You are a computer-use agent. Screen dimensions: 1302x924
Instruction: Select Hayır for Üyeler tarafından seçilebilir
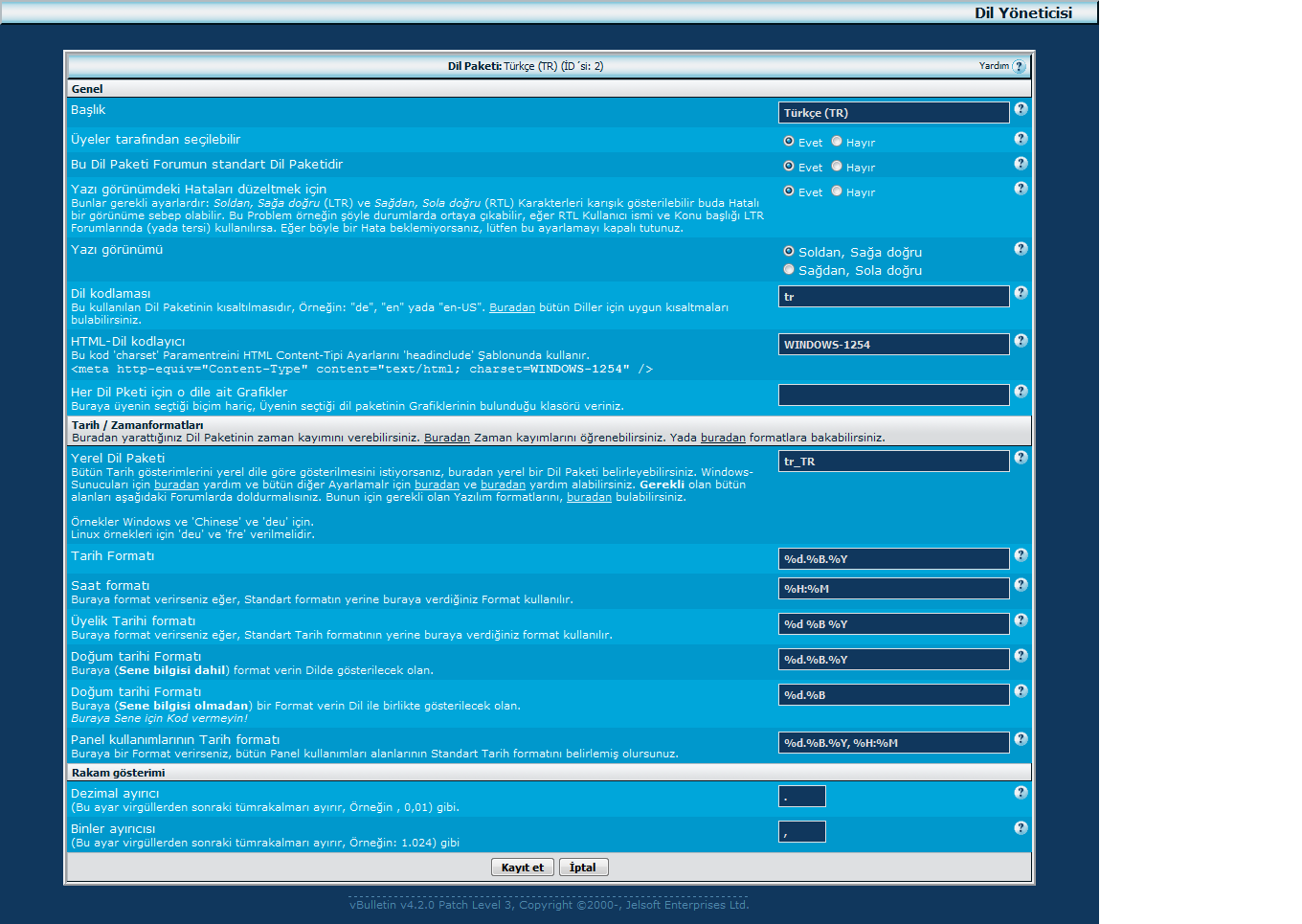pos(837,142)
